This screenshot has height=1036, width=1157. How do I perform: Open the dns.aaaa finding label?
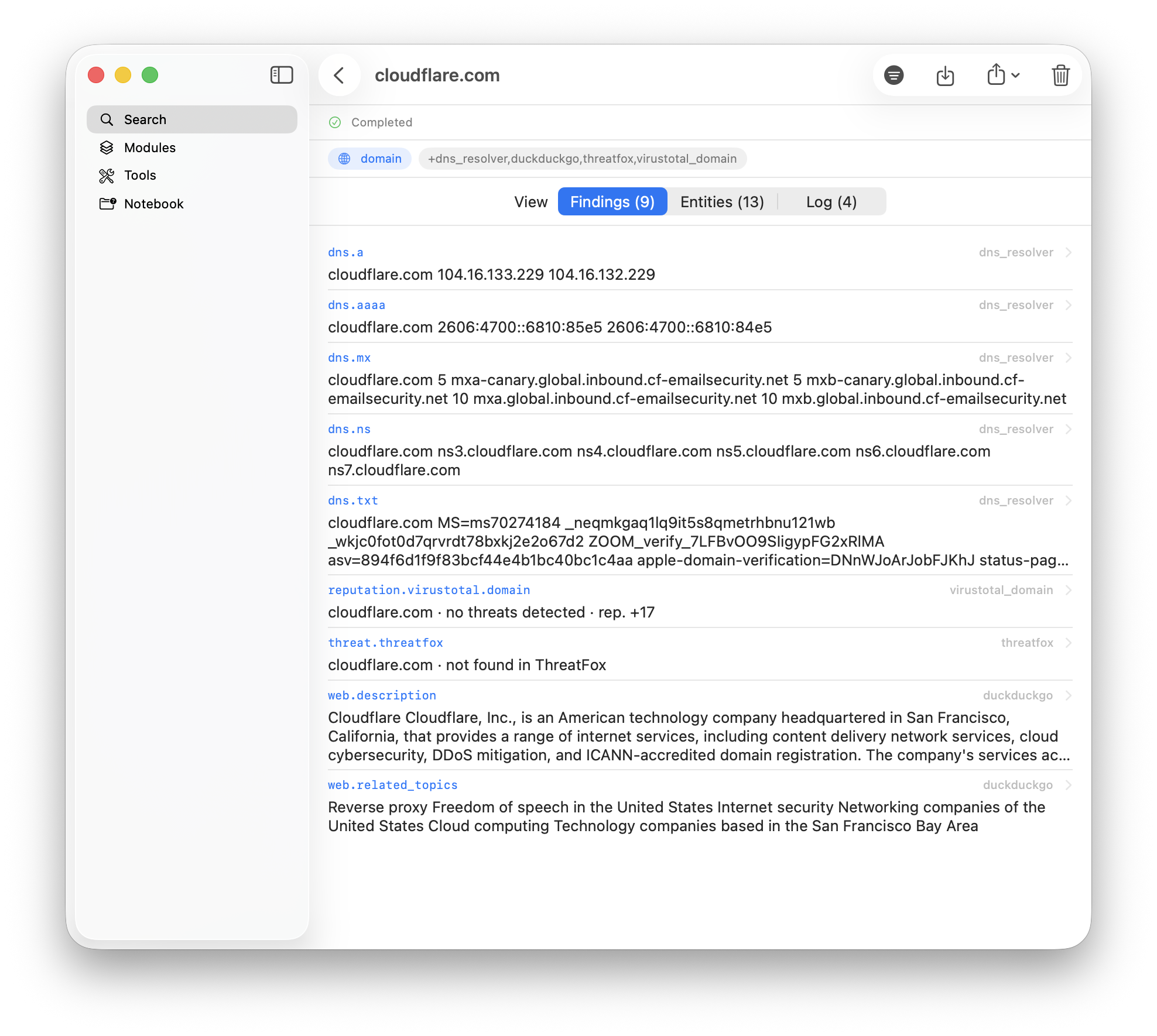(x=357, y=305)
